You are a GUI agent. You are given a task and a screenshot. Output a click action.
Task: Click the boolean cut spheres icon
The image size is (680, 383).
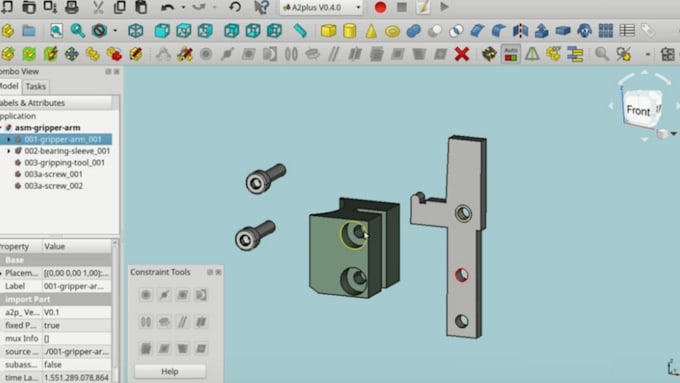coord(435,31)
